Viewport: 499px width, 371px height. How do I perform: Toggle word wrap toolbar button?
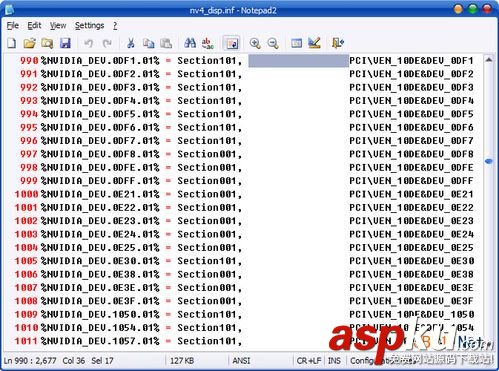232,43
